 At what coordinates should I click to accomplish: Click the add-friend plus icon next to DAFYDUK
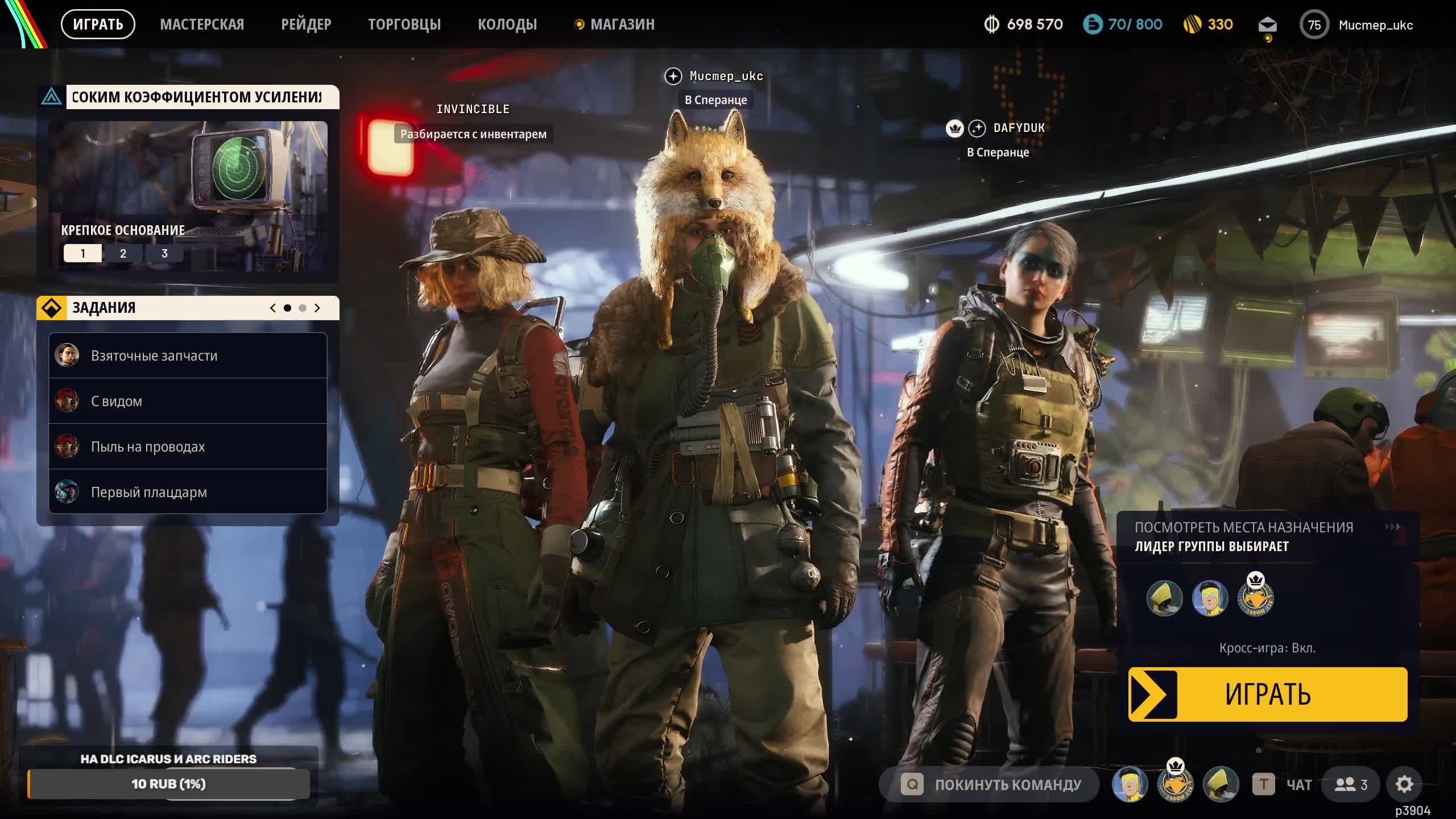click(x=977, y=129)
